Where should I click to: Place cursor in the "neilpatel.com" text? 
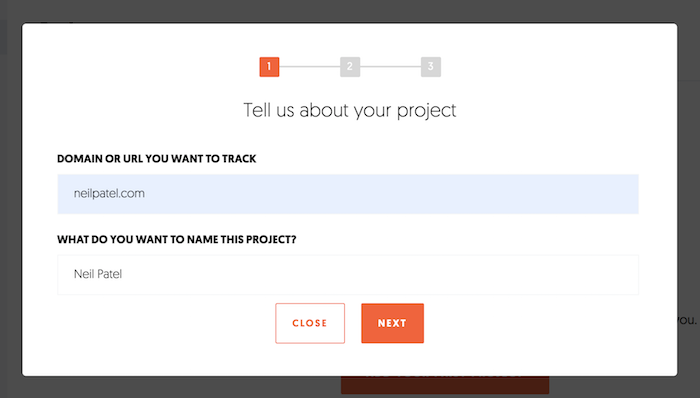click(x=109, y=194)
